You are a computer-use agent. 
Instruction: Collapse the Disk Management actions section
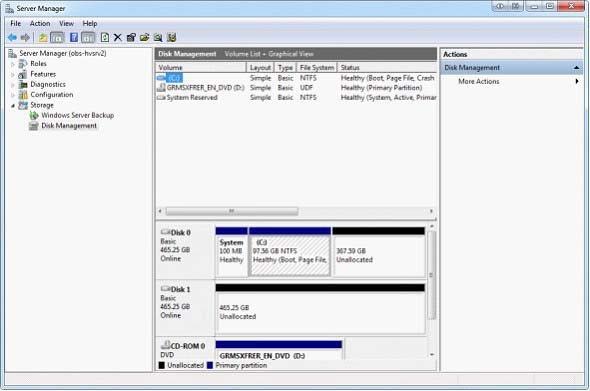[x=576, y=68]
